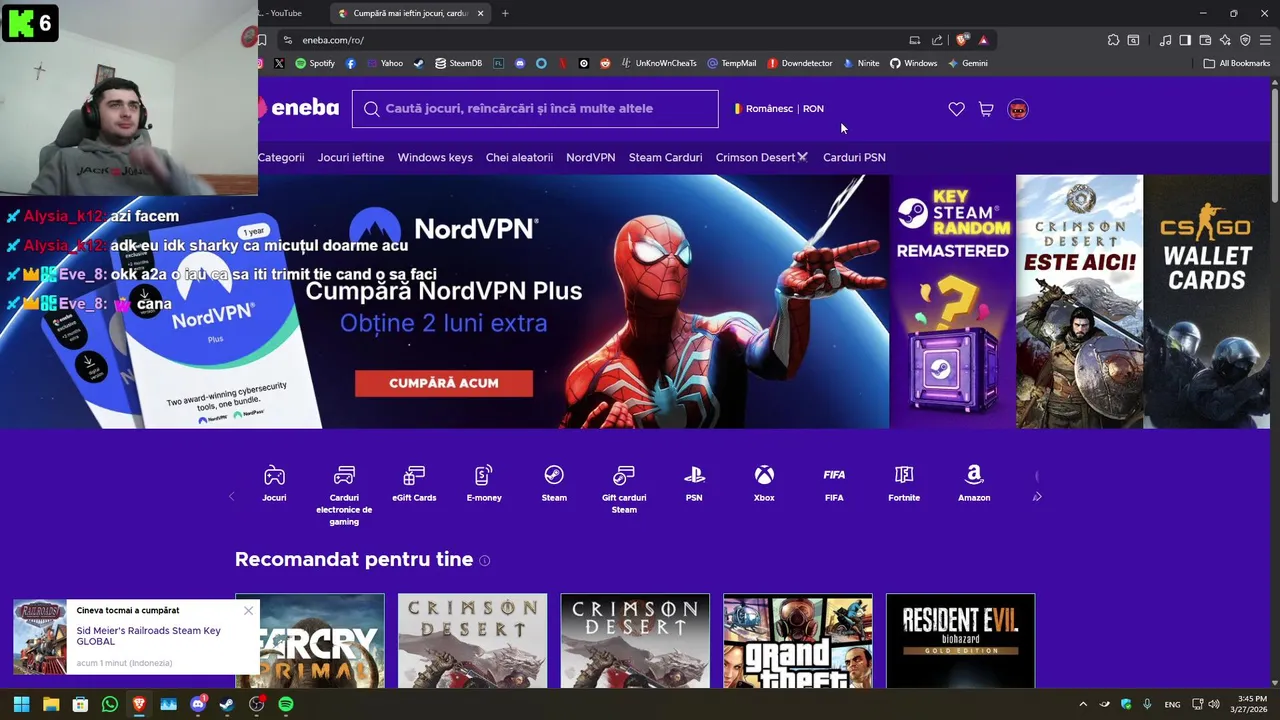The image size is (1280, 720).
Task: Open the Jocuri ieftine menu item
Action: 351,157
